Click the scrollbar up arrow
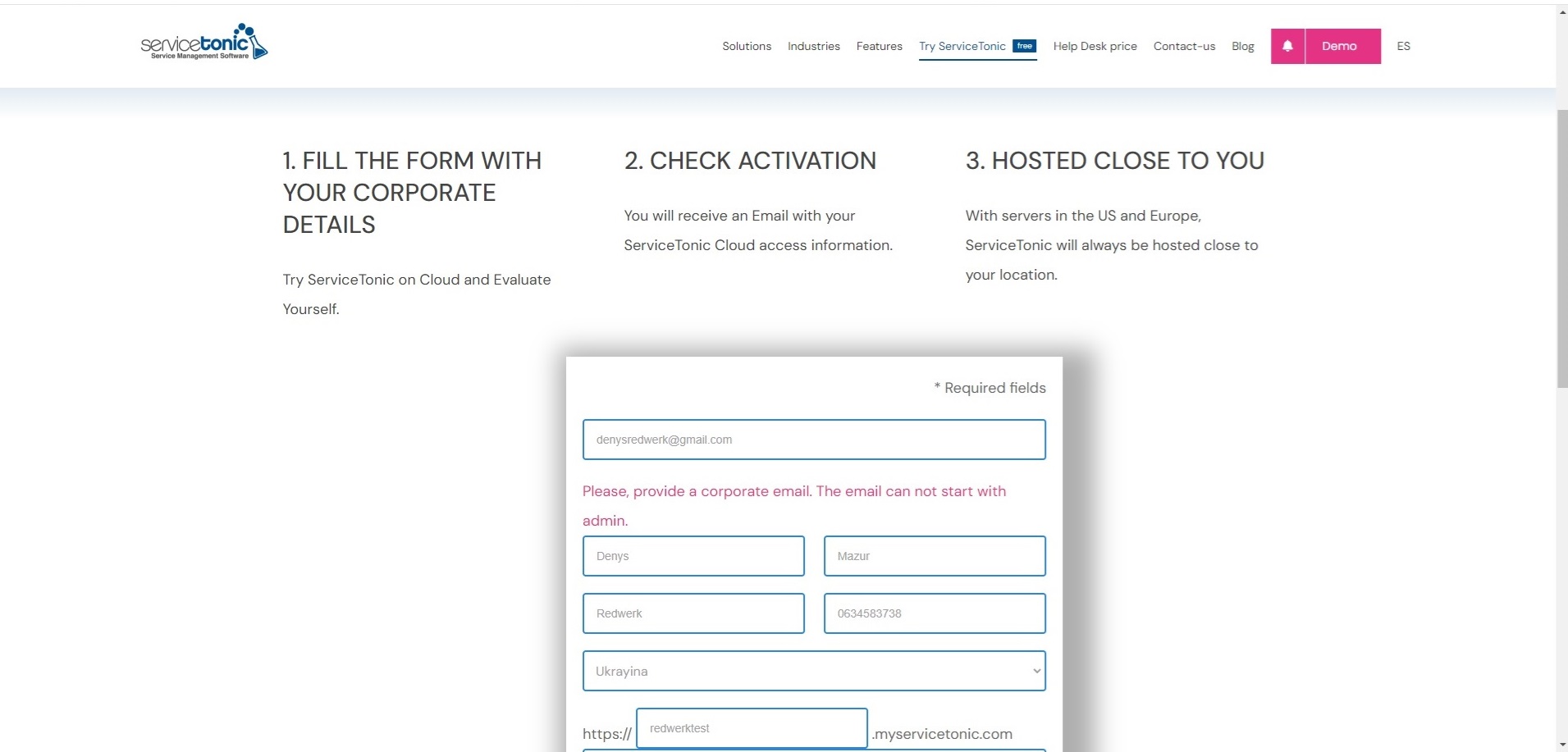 [x=1561, y=11]
